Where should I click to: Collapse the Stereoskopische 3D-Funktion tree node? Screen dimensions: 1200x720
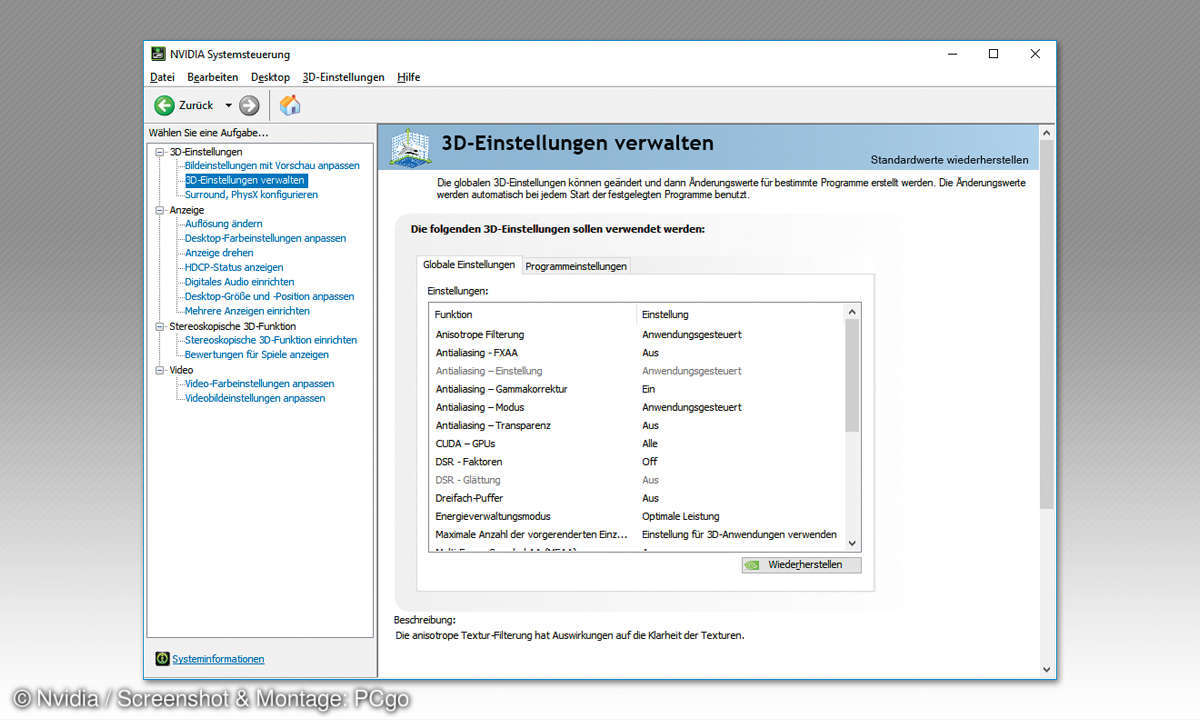159,326
